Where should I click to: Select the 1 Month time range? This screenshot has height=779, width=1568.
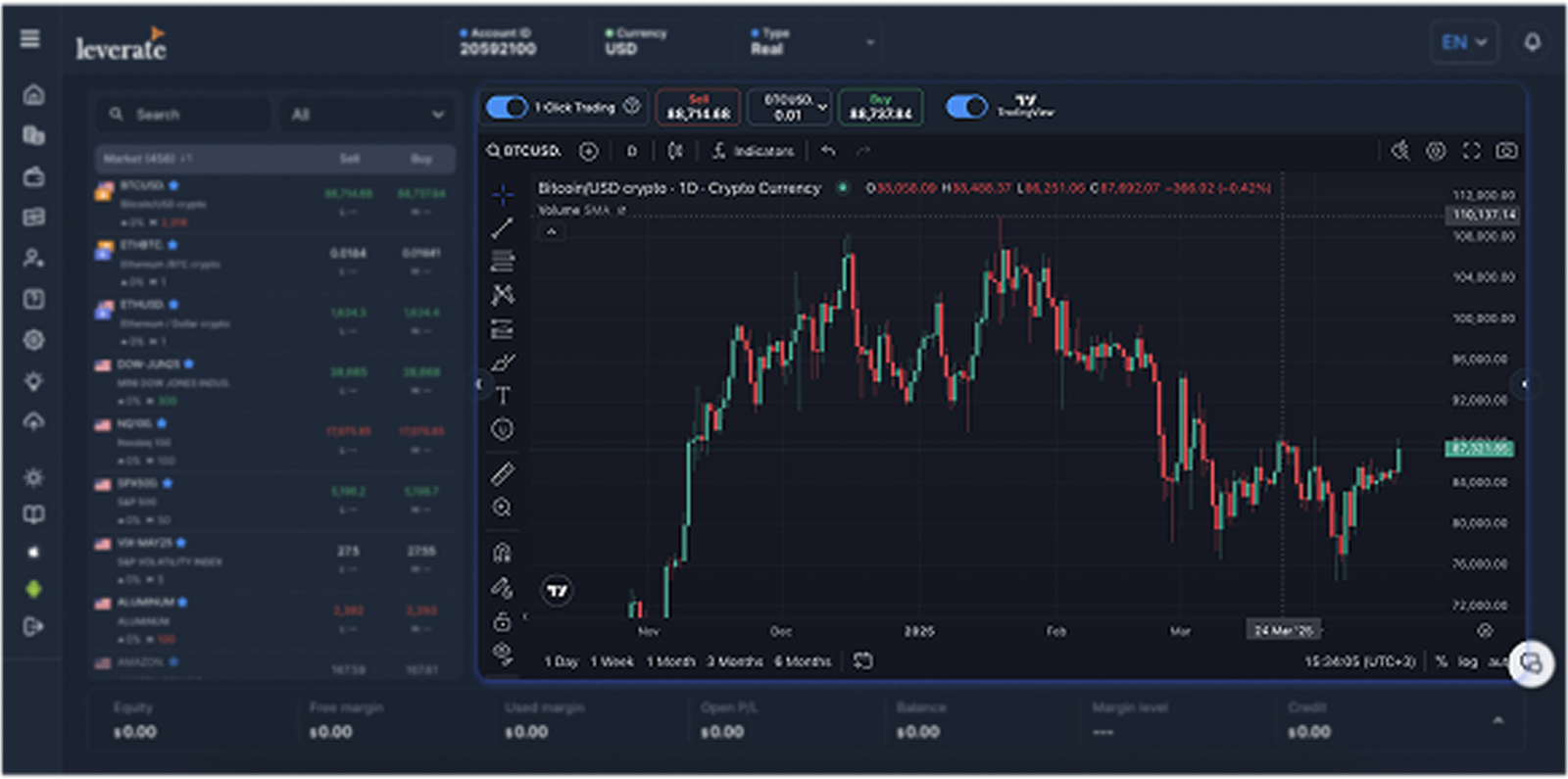tap(670, 661)
